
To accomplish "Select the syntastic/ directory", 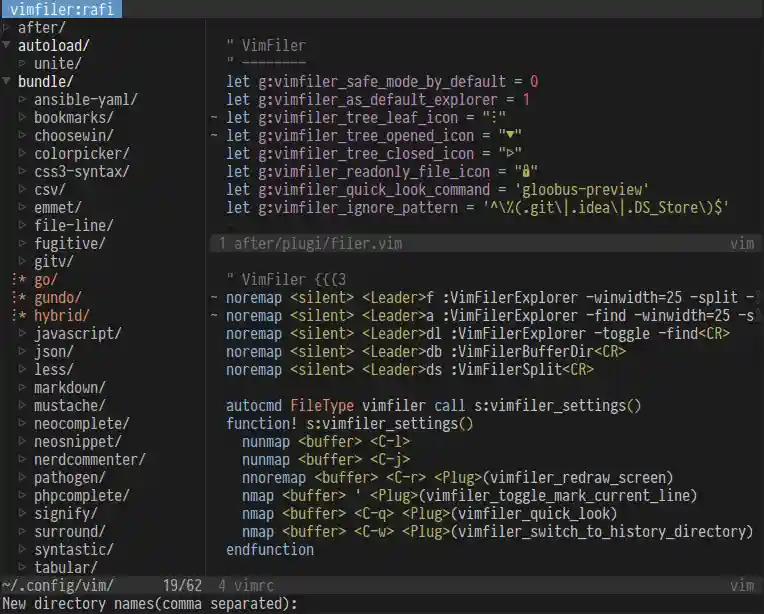I will [x=74, y=550].
